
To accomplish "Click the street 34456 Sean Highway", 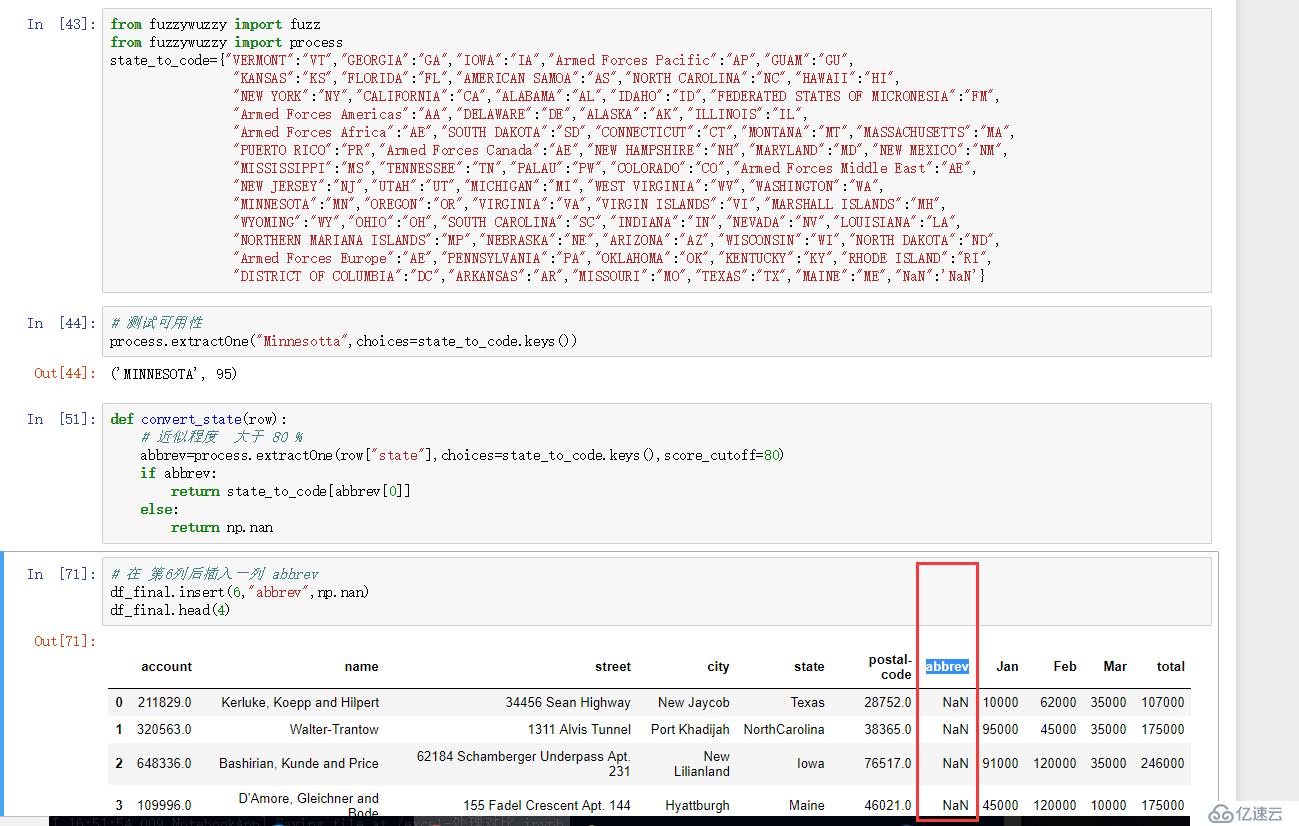I will click(x=568, y=702).
